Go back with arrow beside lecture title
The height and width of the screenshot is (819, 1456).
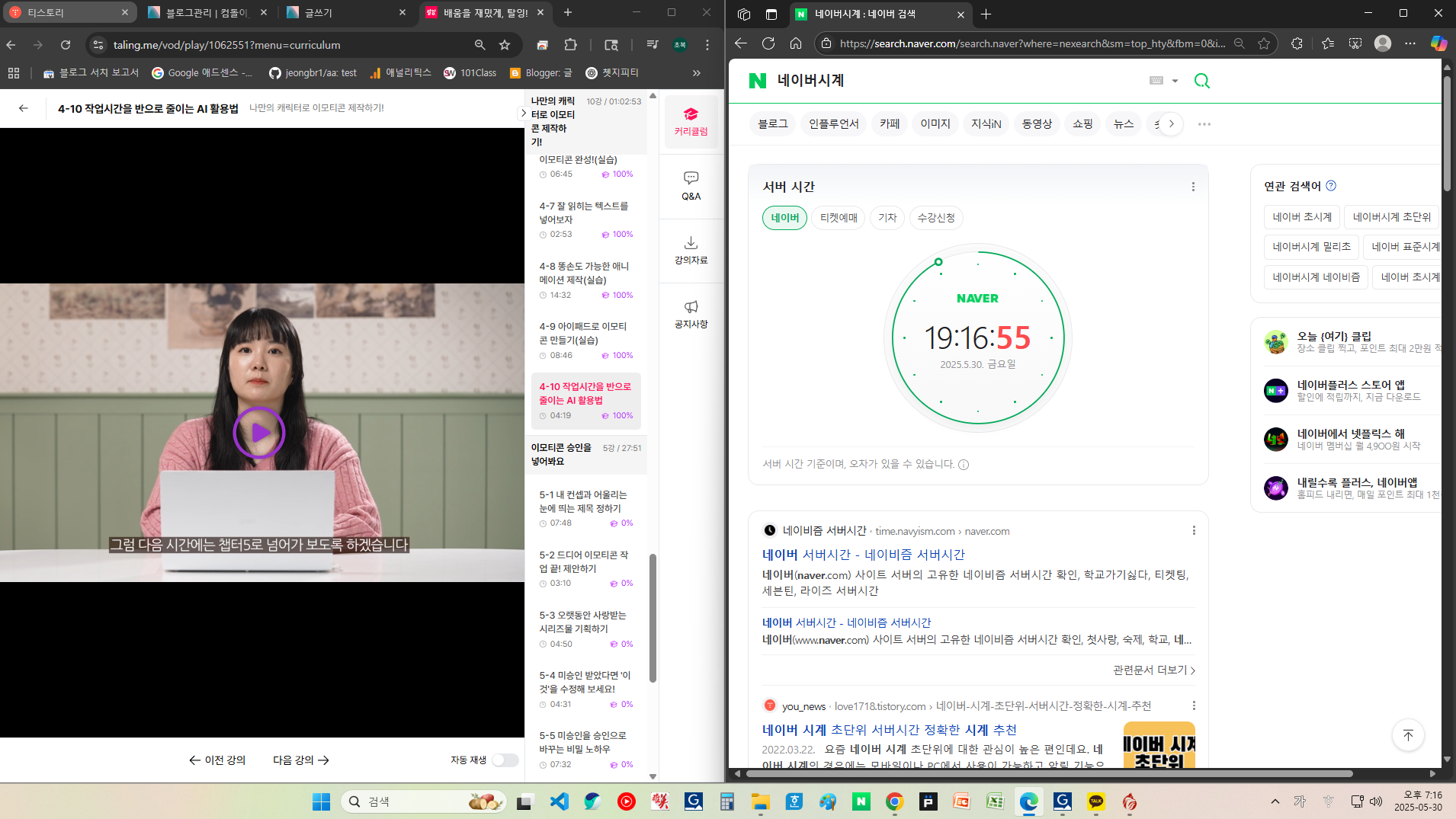[x=24, y=108]
